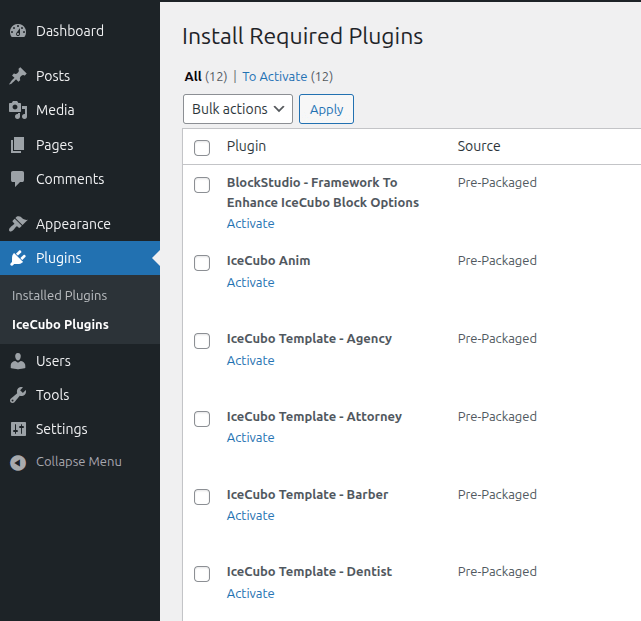Click the Plugin column header

(x=247, y=146)
